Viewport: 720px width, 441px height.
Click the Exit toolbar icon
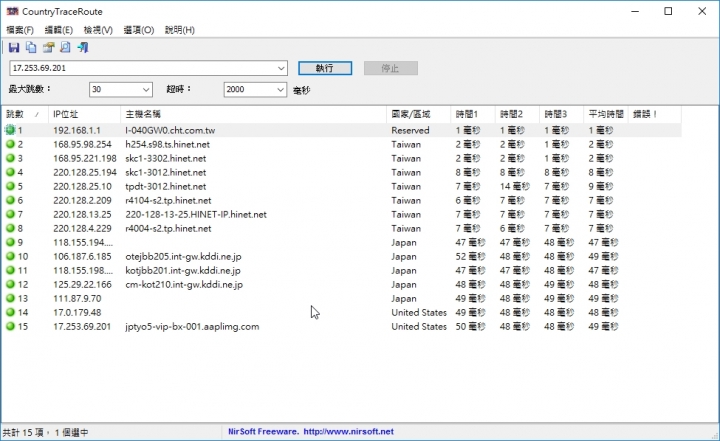pos(82,47)
